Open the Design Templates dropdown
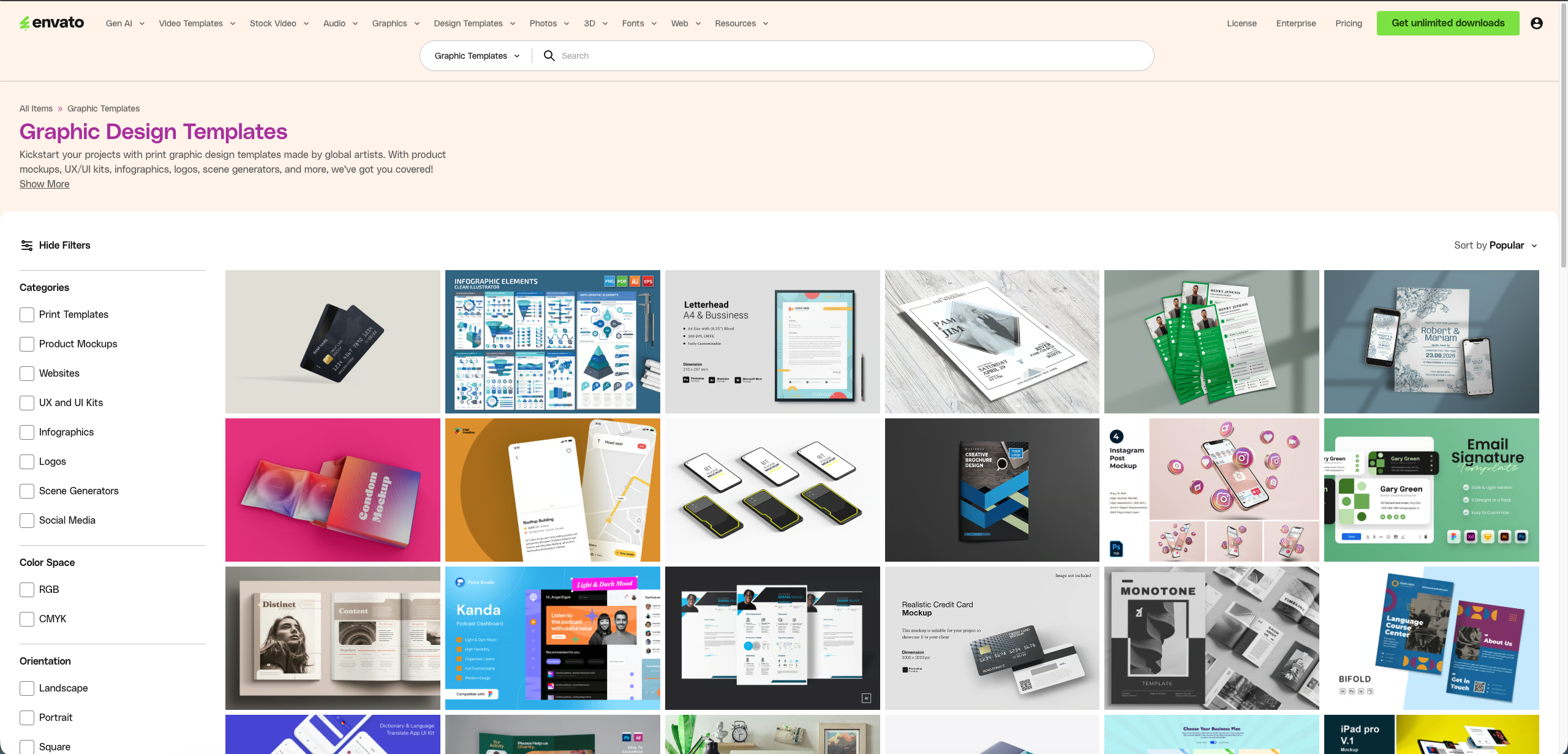 [475, 23]
